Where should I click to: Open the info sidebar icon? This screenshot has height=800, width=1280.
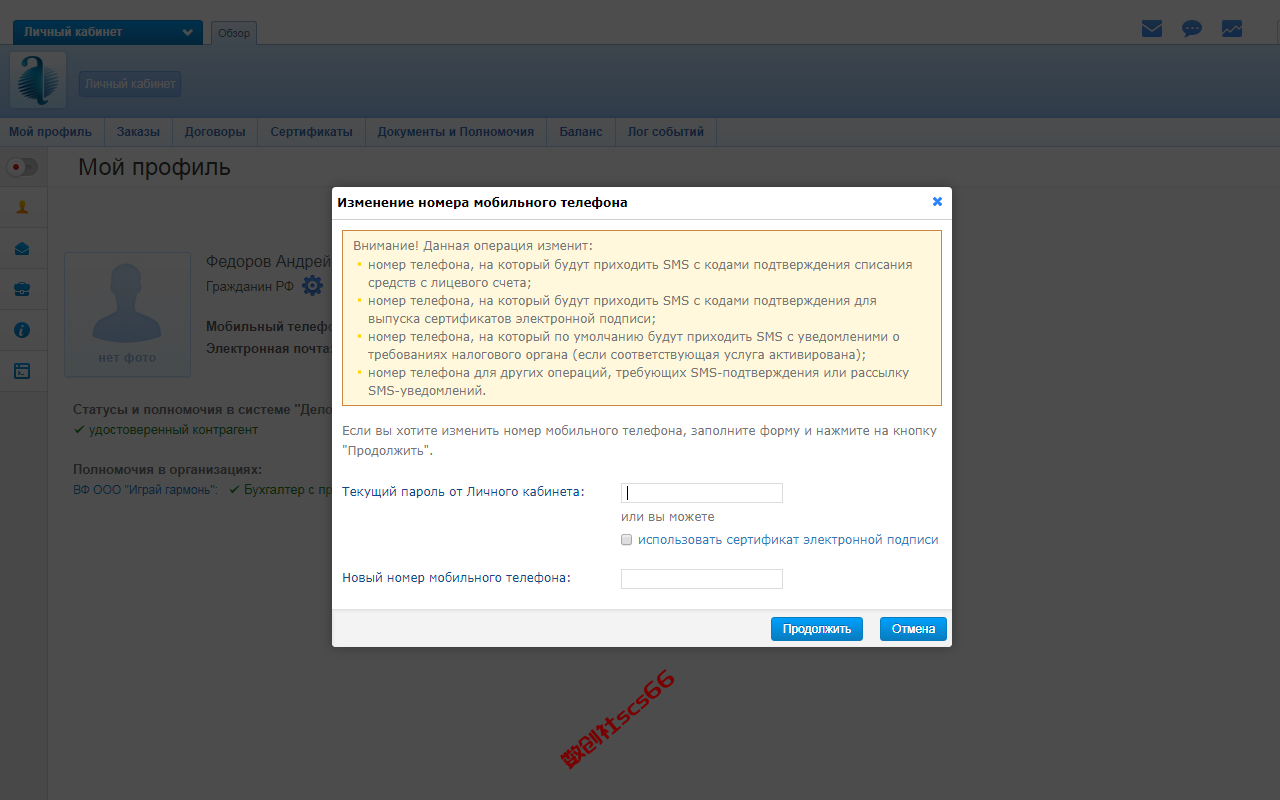22,330
